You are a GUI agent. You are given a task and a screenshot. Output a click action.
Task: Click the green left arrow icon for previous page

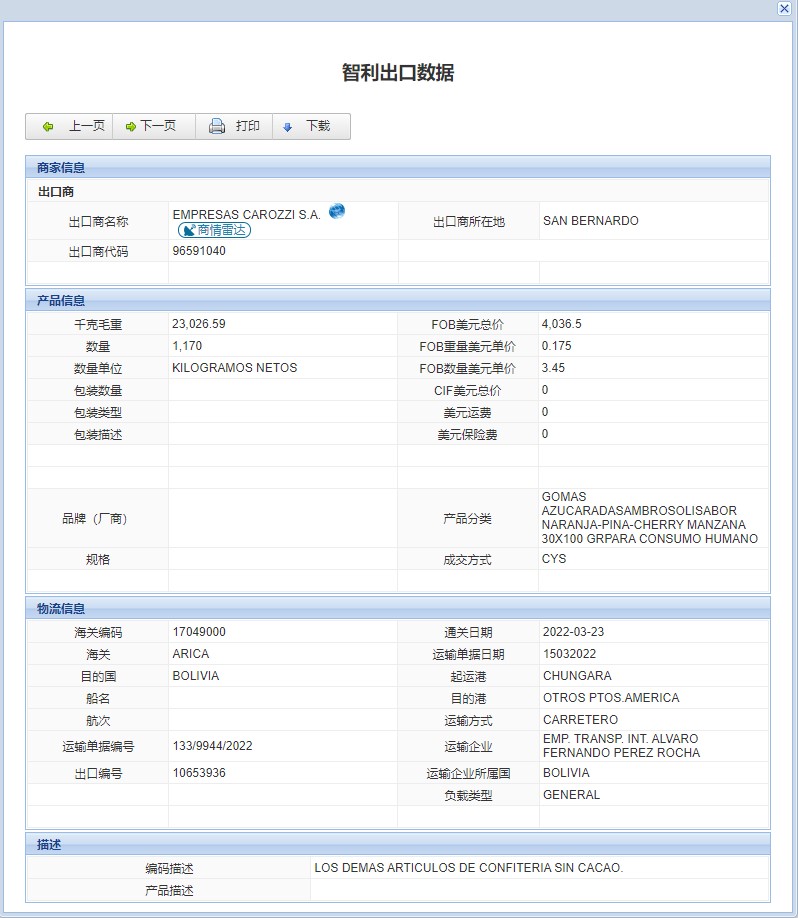pyautogui.click(x=48, y=126)
